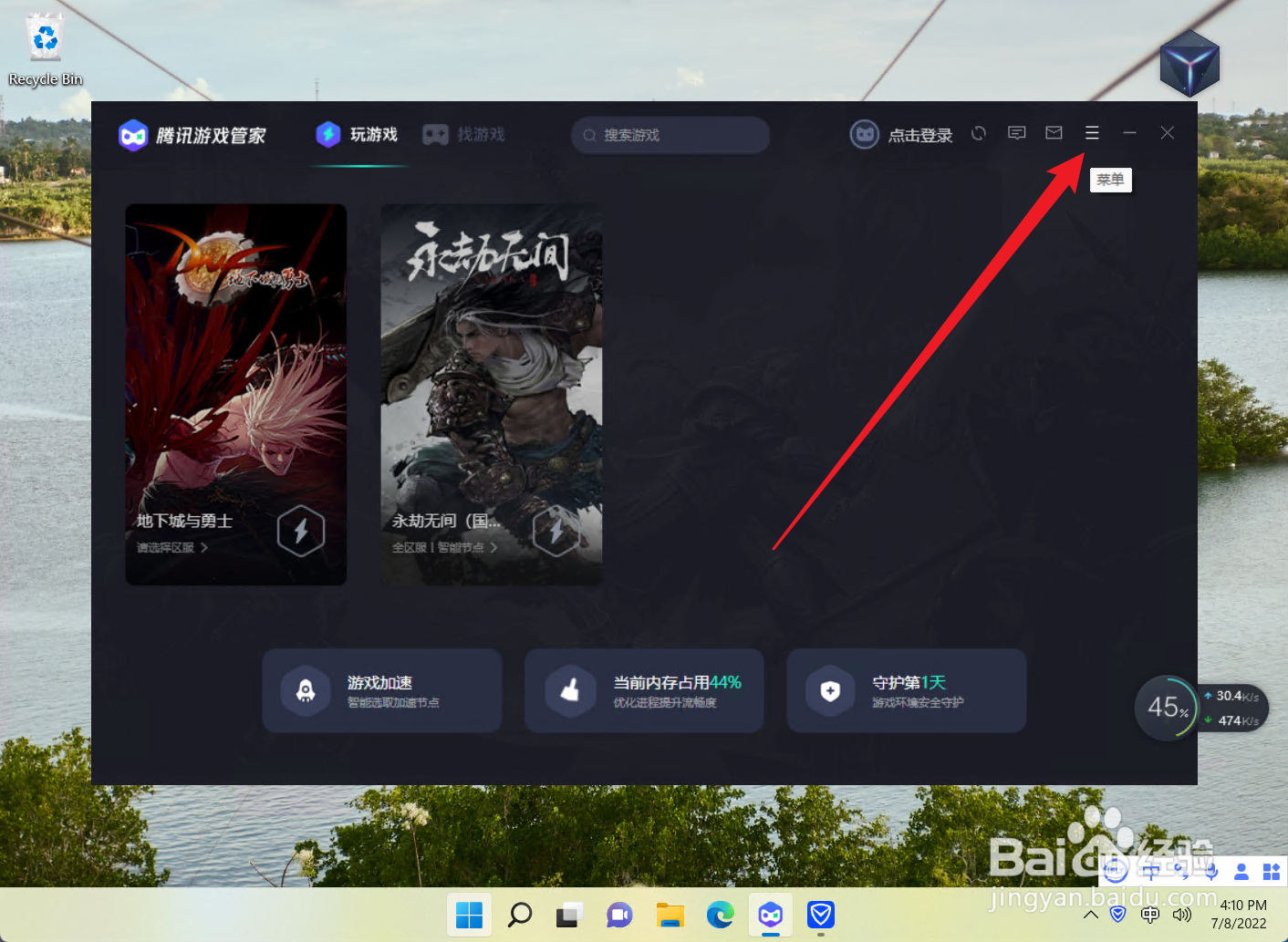
Task: Open the feedback chat bubble icon
Action: [1016, 133]
